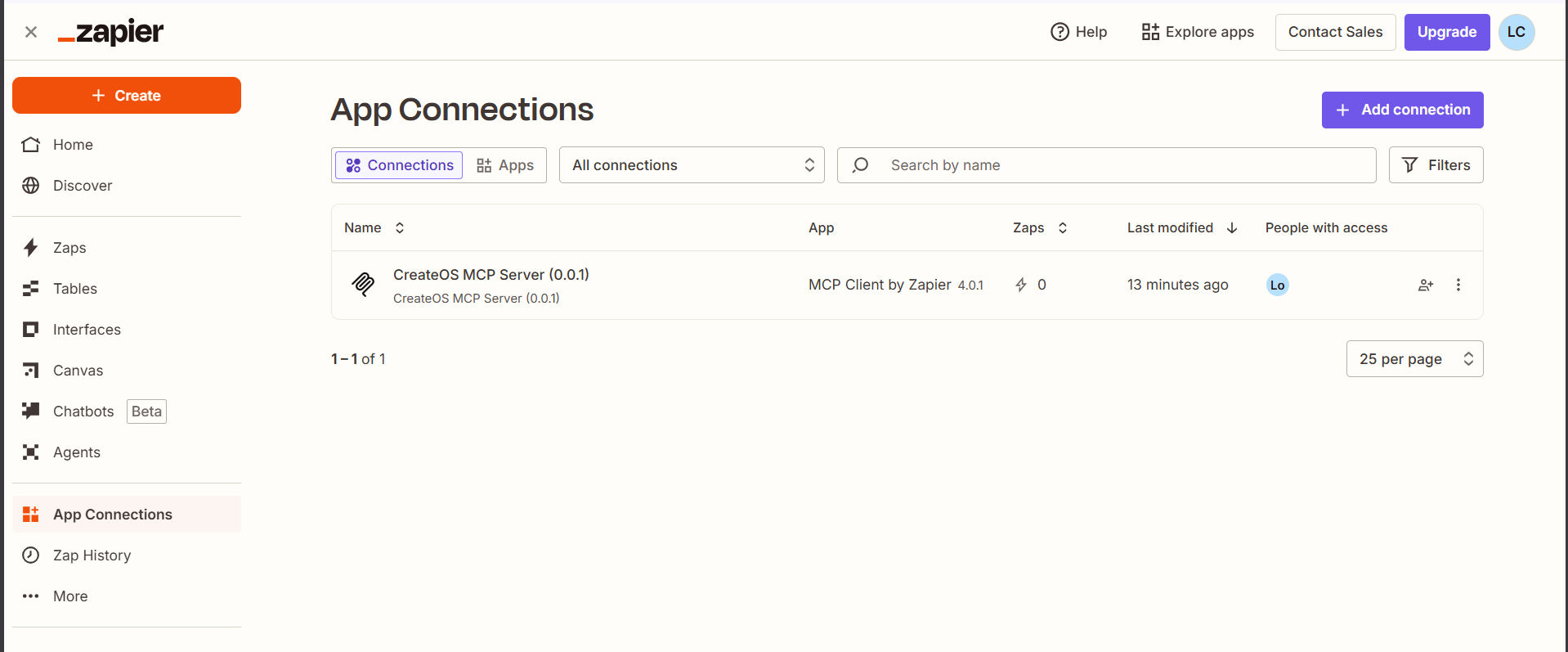Open Zaps in sidebar
The height and width of the screenshot is (652, 1568).
pyautogui.click(x=127, y=248)
